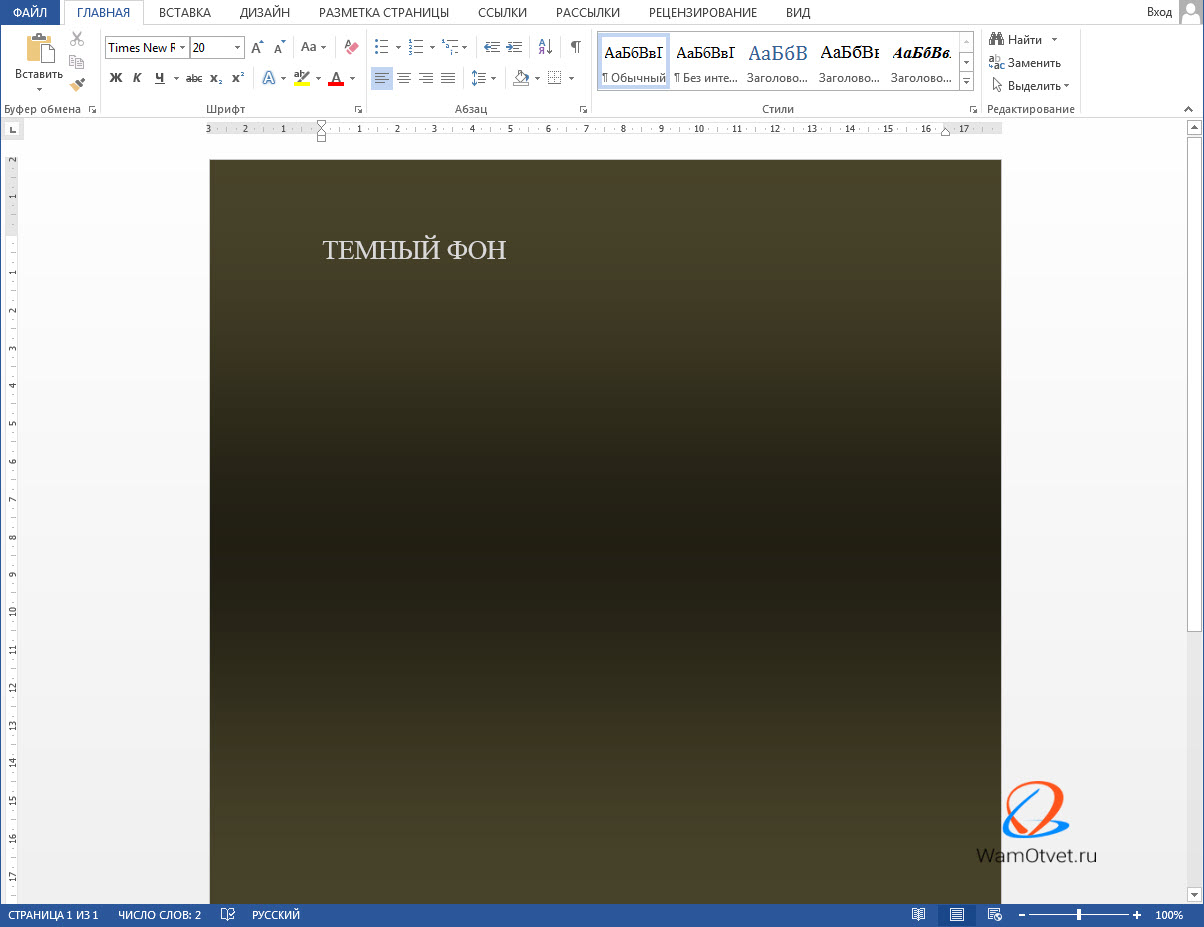Image resolution: width=1204 pixels, height=927 pixels.
Task: Open the font name Times New Roman dropdown
Action: click(183, 47)
